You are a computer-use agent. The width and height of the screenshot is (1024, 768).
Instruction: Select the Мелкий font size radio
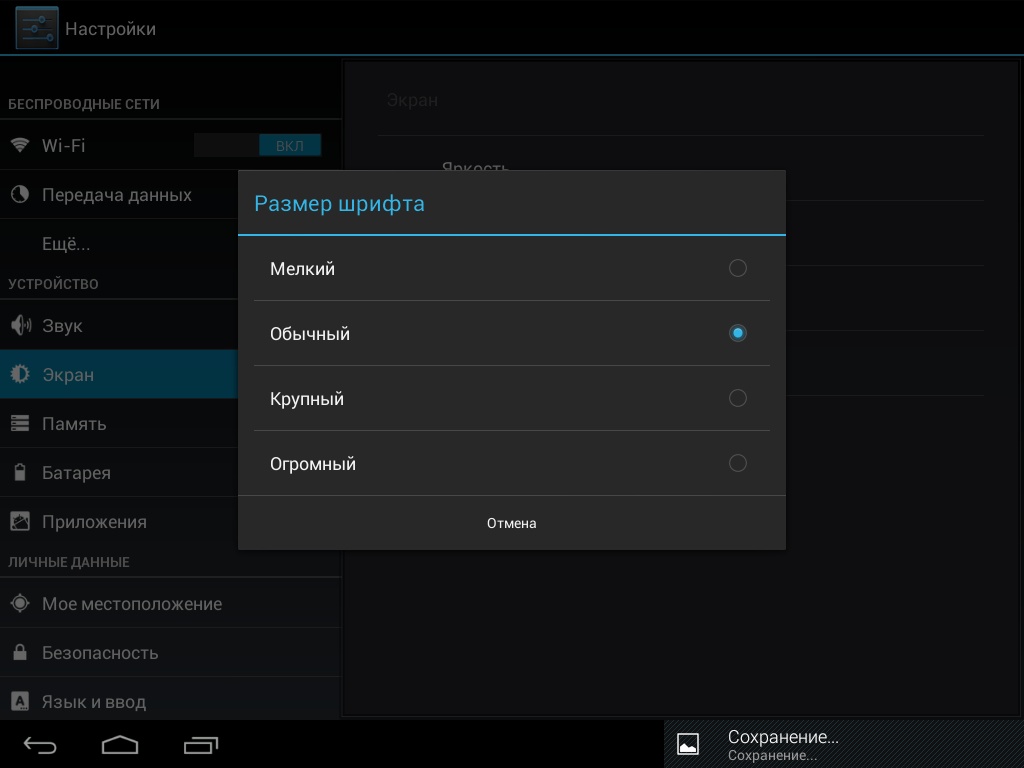[737, 268]
